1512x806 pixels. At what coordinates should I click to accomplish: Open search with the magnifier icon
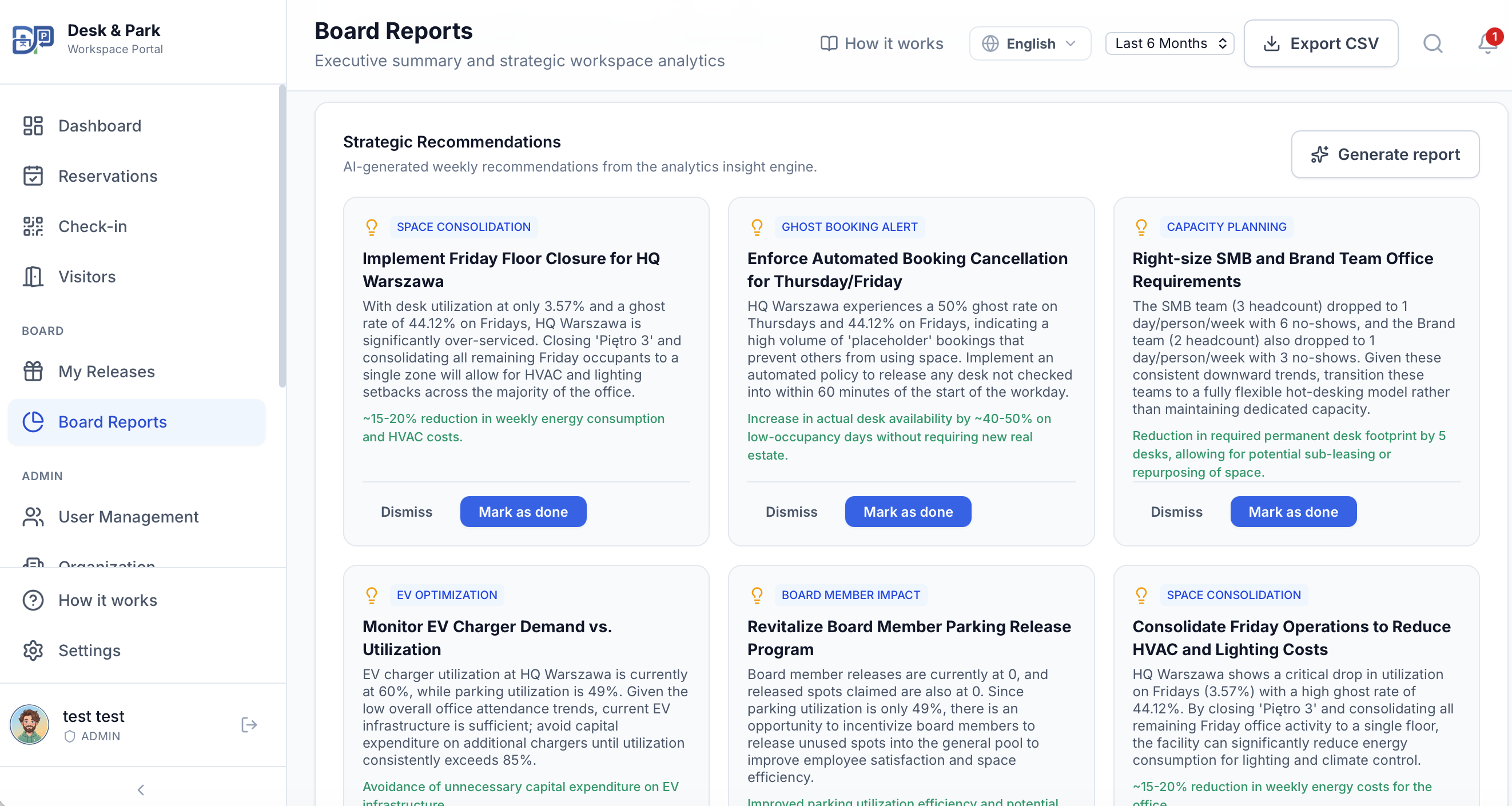tap(1433, 43)
